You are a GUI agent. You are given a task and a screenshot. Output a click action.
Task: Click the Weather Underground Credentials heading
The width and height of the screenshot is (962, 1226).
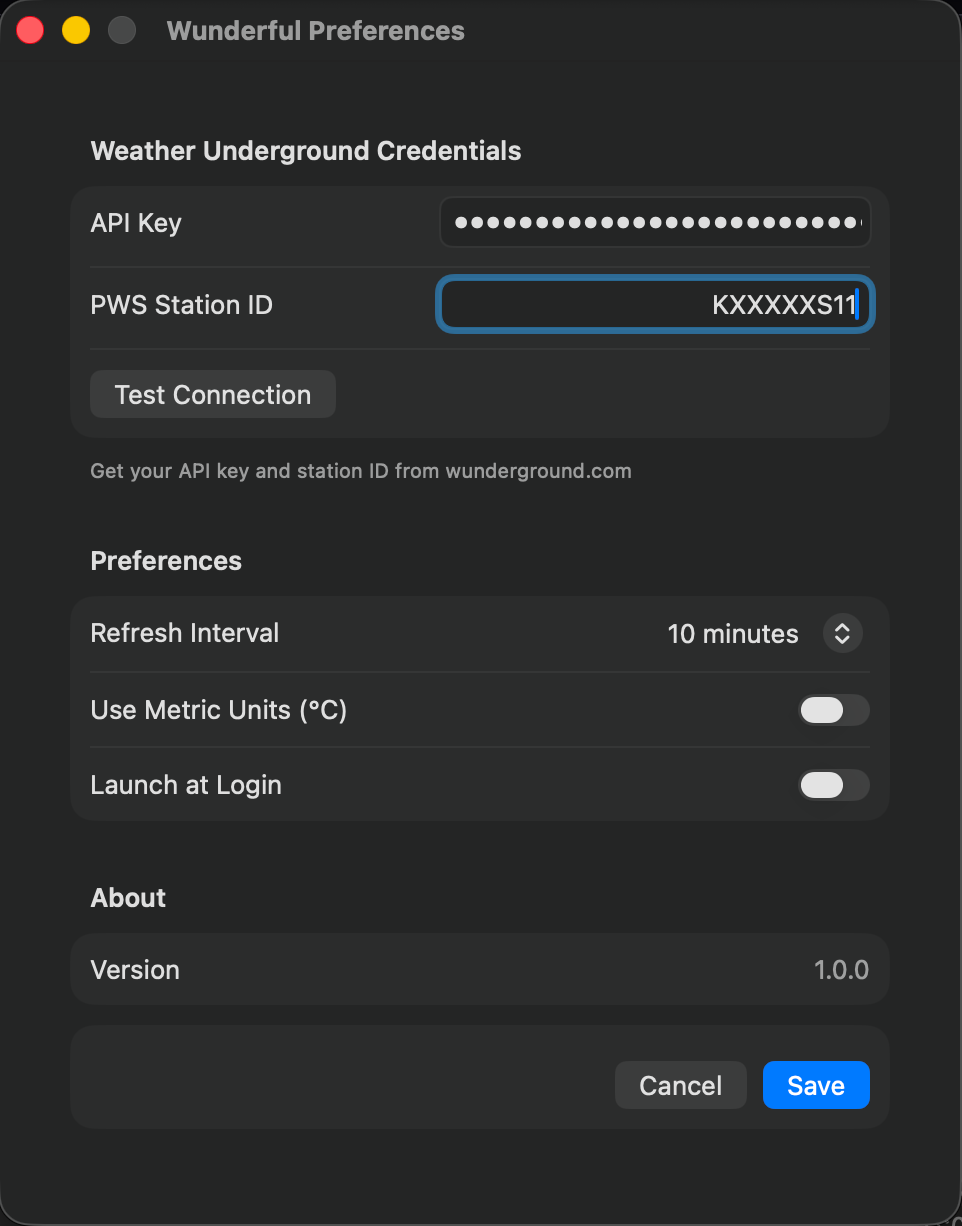click(306, 150)
